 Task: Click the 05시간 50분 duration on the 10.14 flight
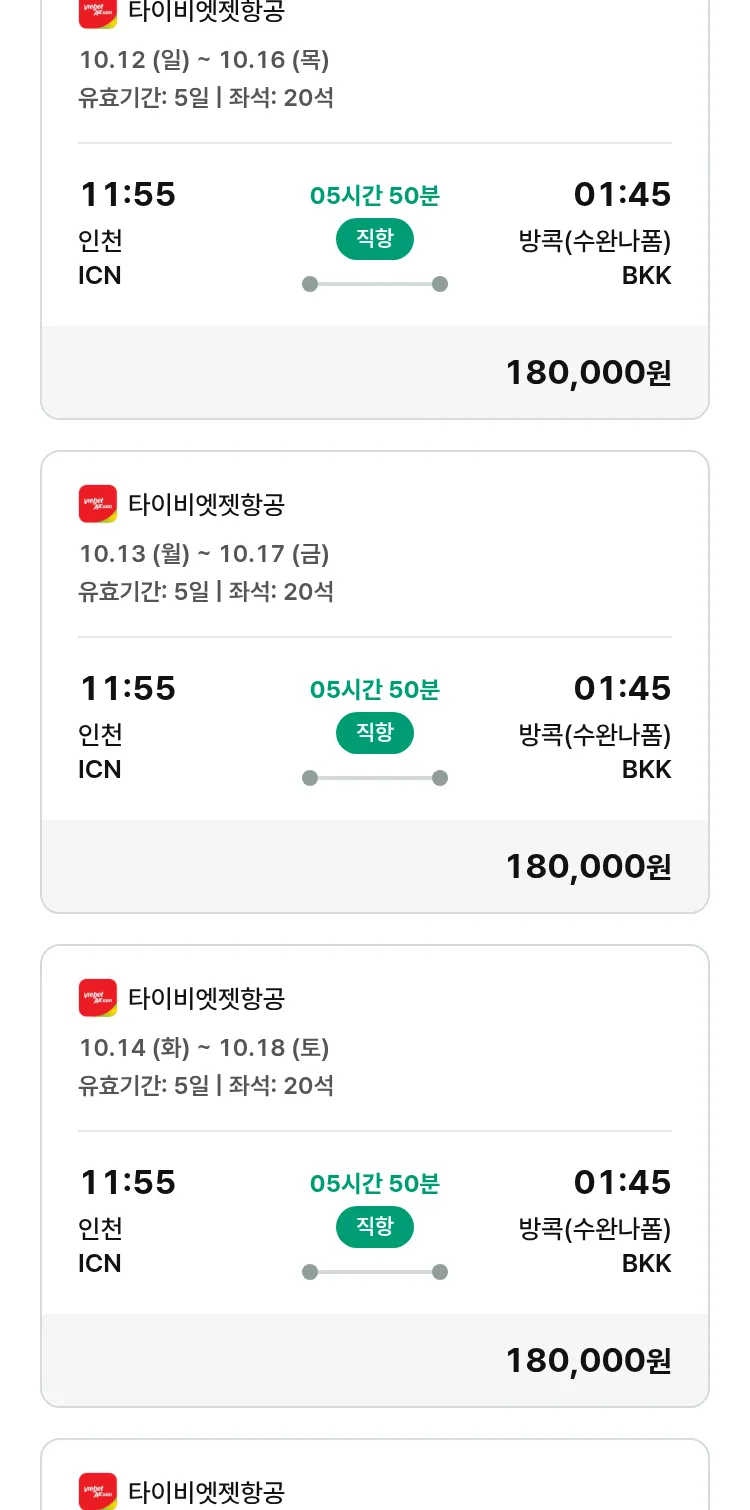click(x=375, y=1184)
